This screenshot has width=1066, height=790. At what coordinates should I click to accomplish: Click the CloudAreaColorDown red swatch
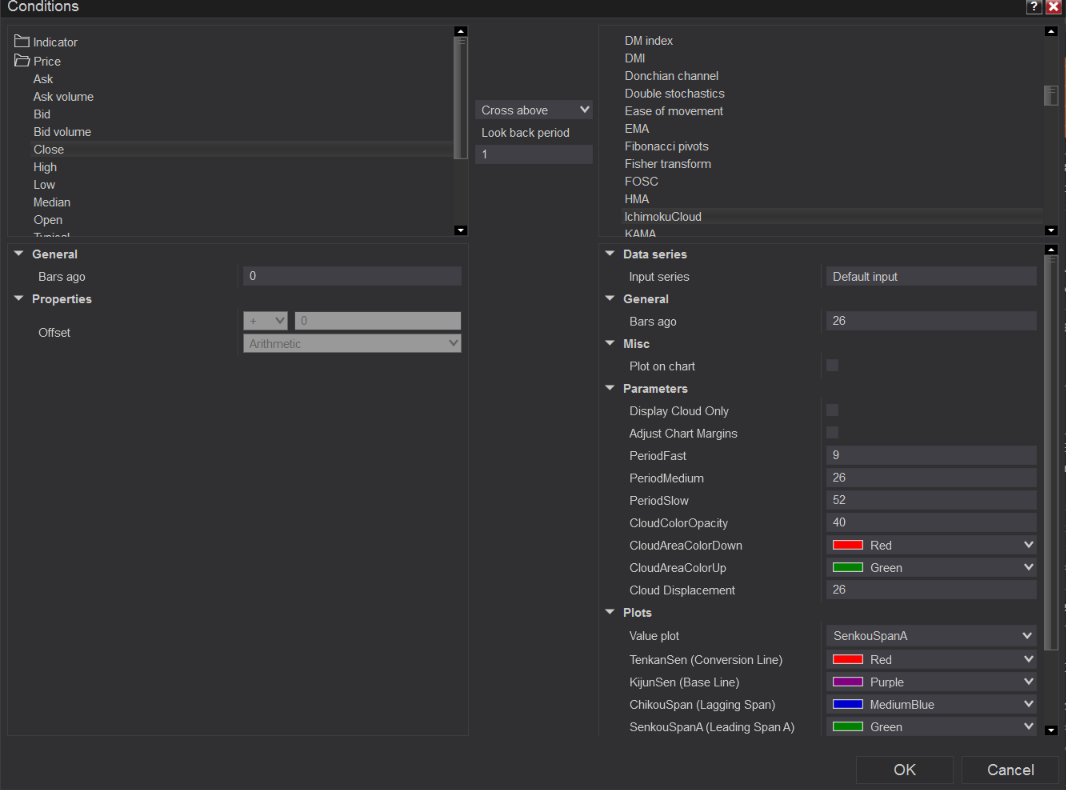(848, 546)
